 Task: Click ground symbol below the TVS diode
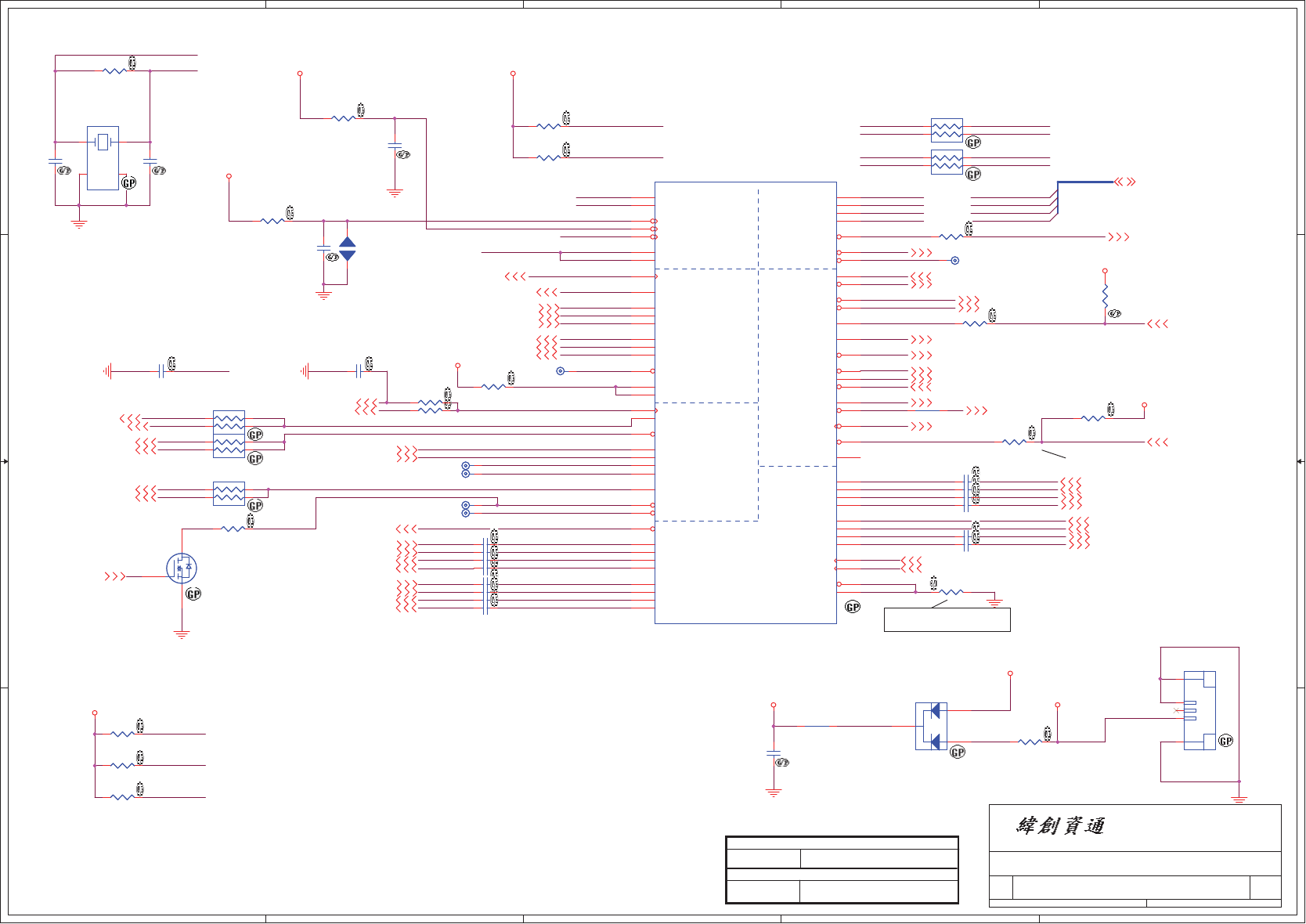(x=323, y=296)
